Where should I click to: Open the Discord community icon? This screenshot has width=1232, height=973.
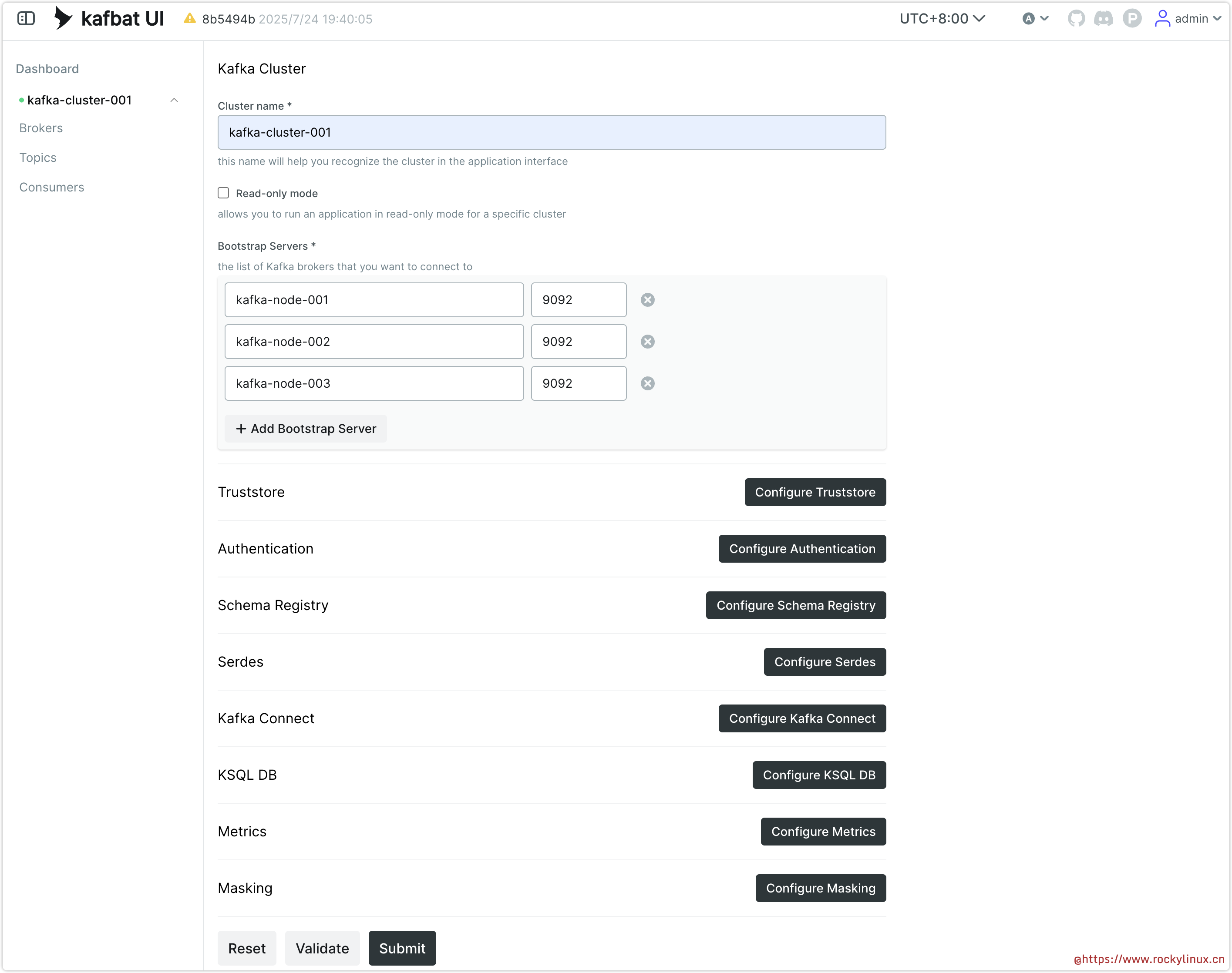1104,19
